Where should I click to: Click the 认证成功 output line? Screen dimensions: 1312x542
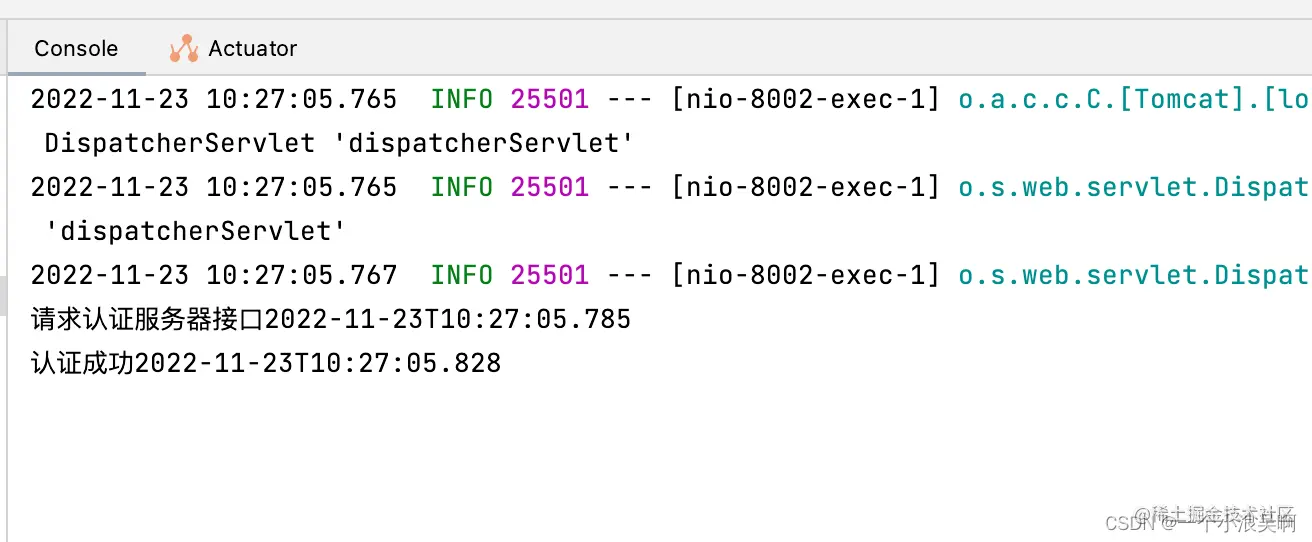pos(266,363)
